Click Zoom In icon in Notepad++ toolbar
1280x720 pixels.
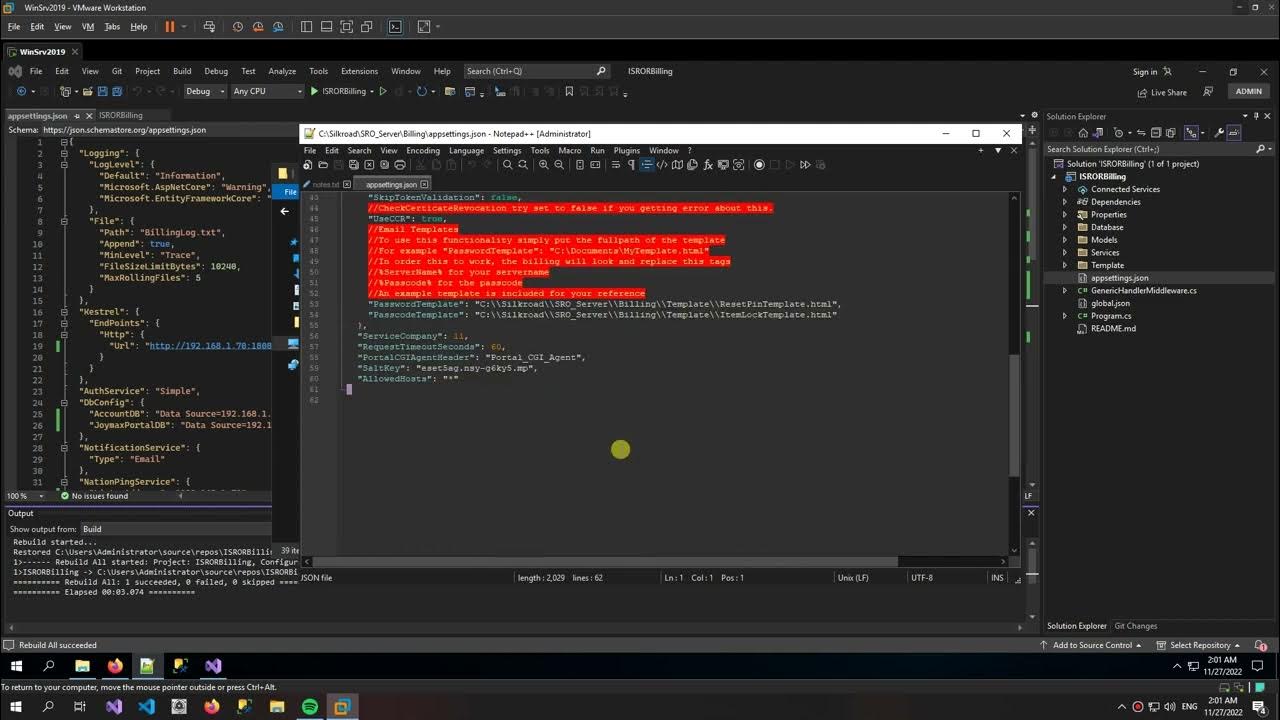[x=544, y=165]
